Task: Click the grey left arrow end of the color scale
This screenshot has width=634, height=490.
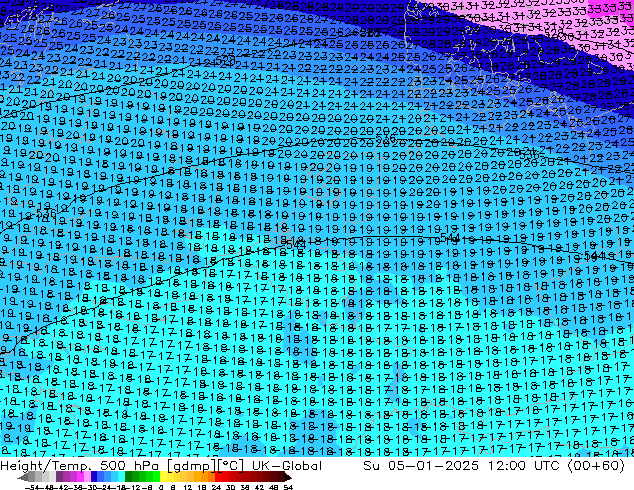Action: point(23,477)
